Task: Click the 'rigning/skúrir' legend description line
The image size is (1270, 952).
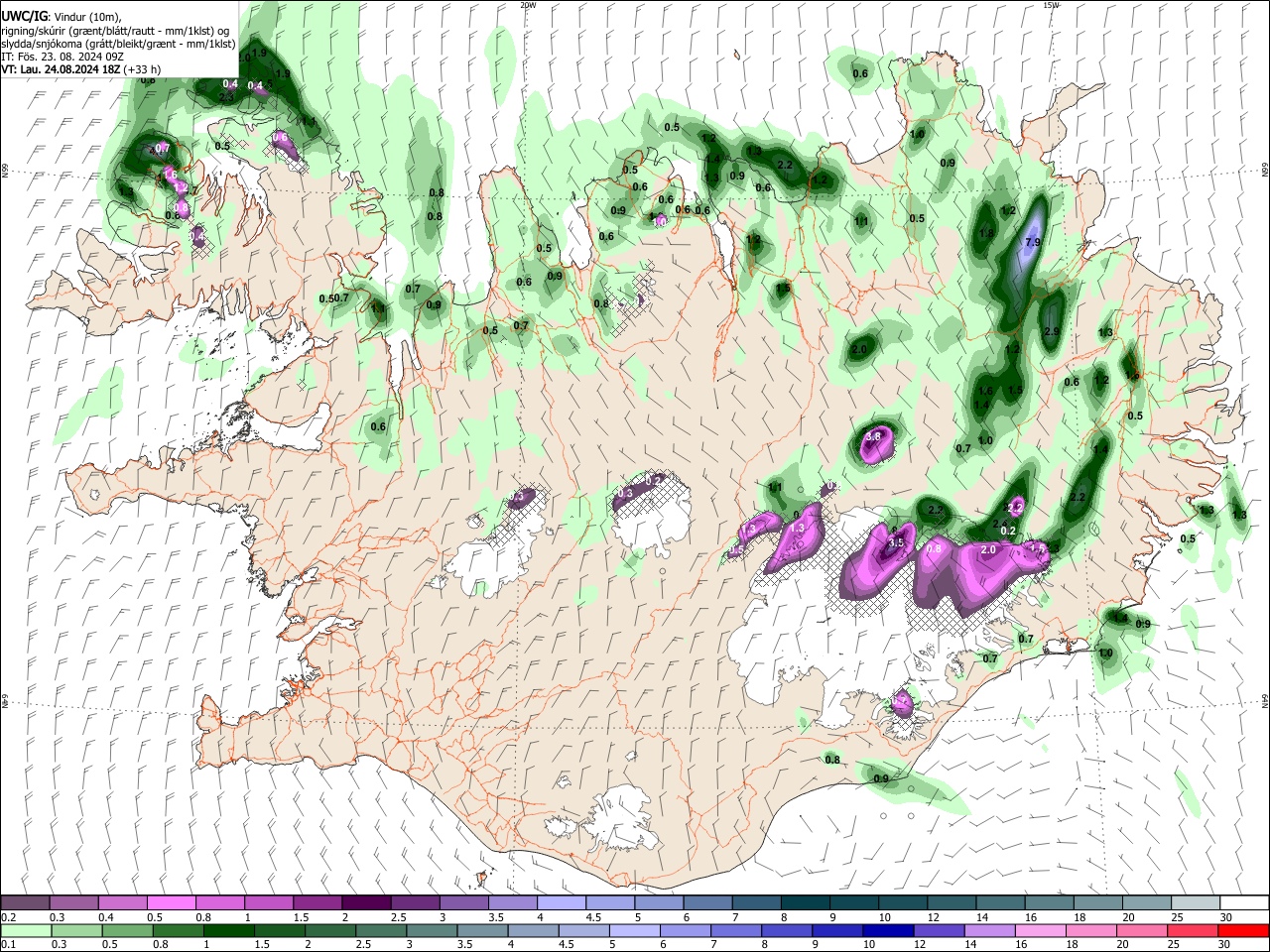Action: (x=117, y=31)
